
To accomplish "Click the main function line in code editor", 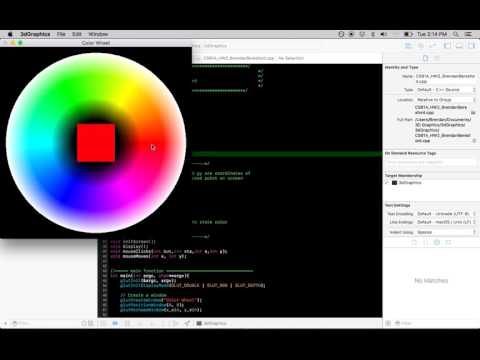I will pos(150,276).
